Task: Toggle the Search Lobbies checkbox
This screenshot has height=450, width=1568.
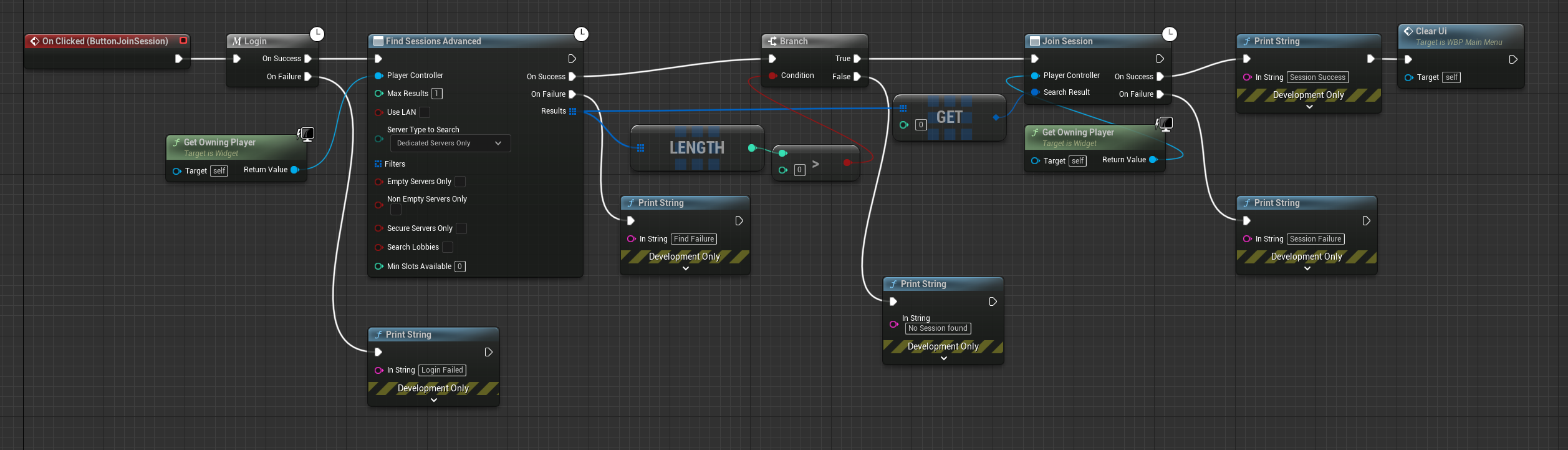Action: pos(448,247)
